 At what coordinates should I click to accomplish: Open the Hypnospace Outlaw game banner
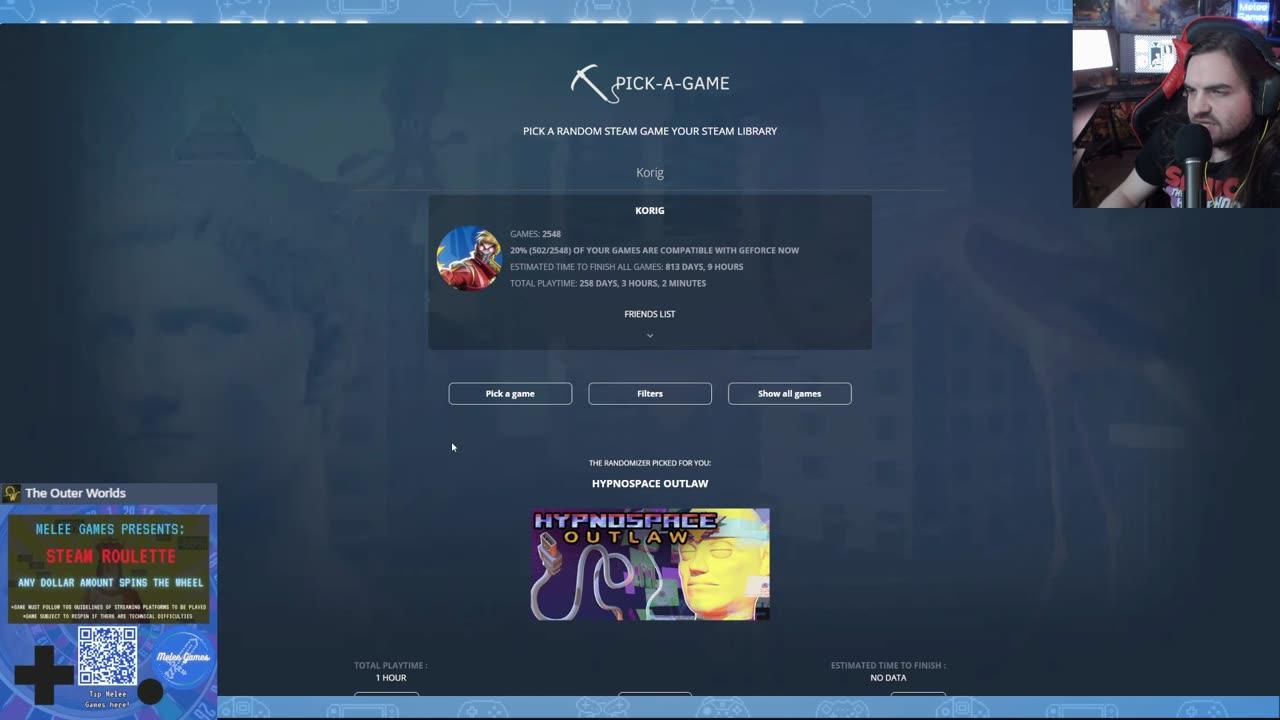[x=650, y=564]
